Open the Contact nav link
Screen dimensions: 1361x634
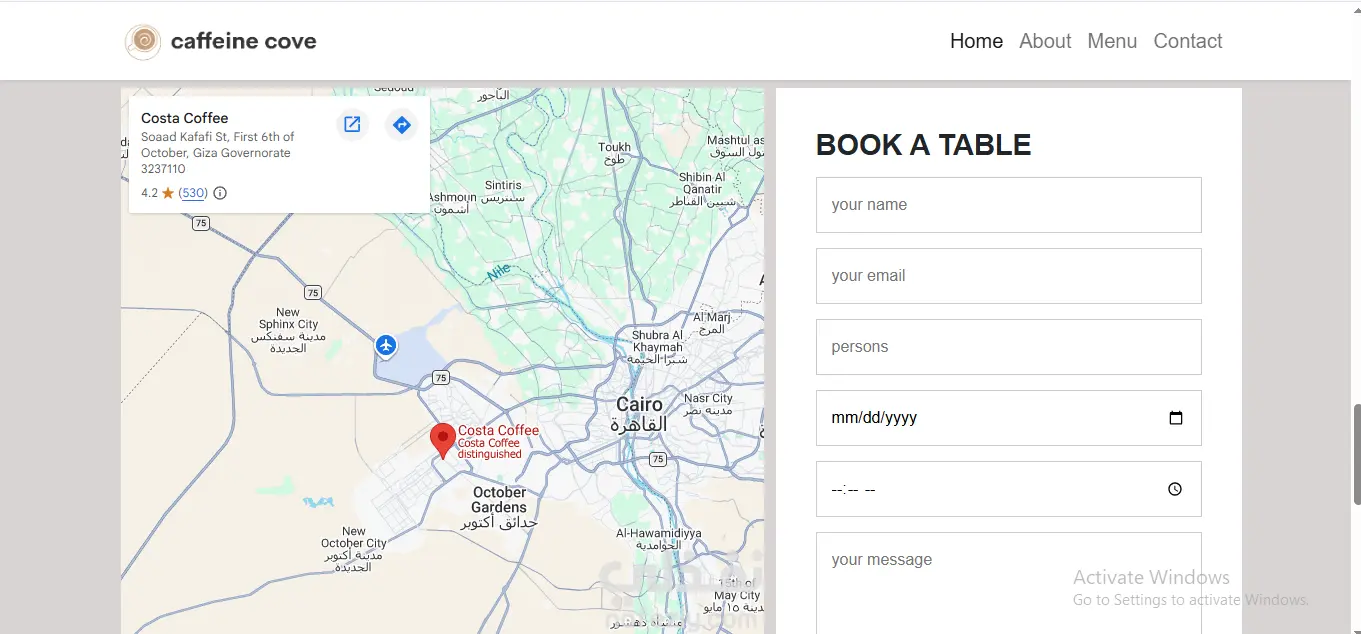pos(1188,41)
